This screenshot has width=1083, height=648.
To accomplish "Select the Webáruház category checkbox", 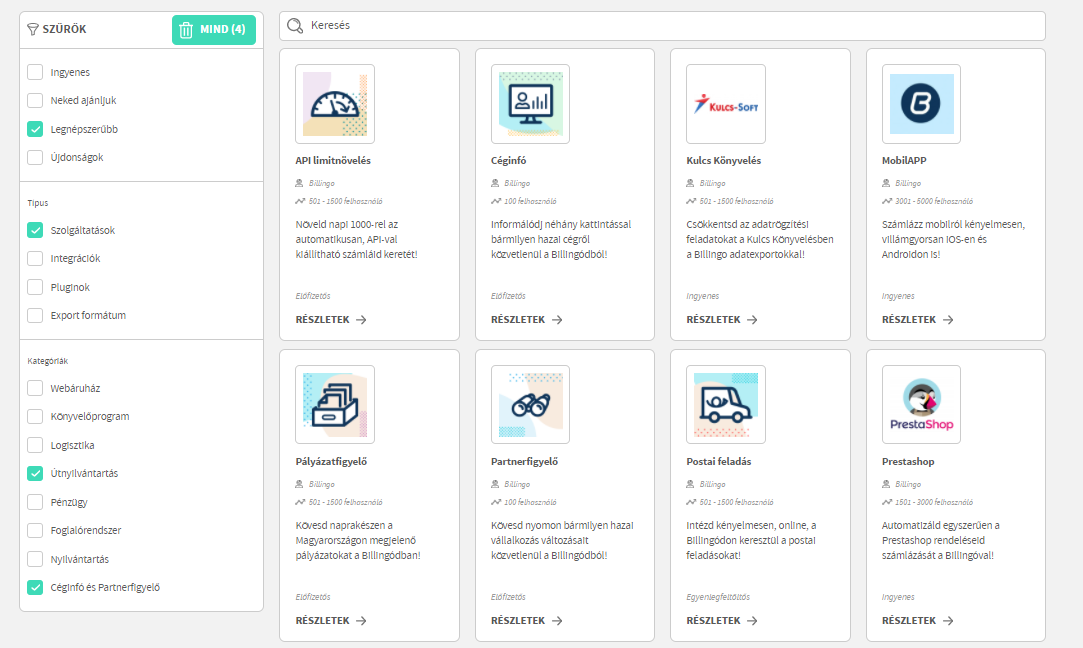I will coord(35,388).
